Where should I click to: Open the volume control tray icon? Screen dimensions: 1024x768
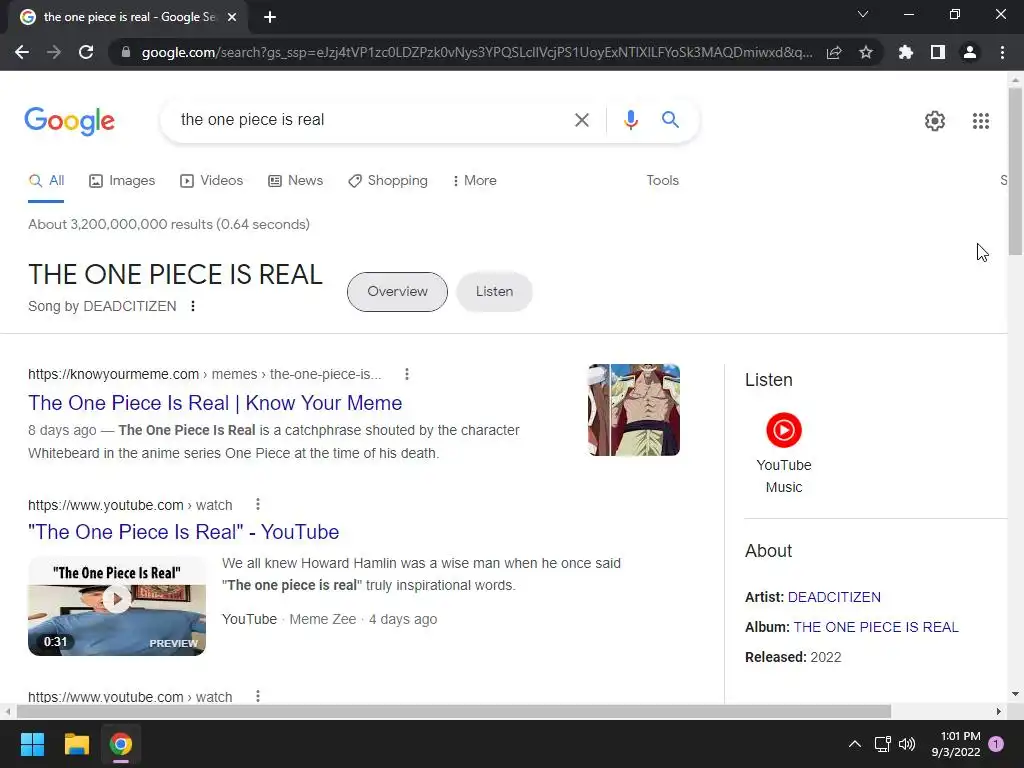click(907, 744)
